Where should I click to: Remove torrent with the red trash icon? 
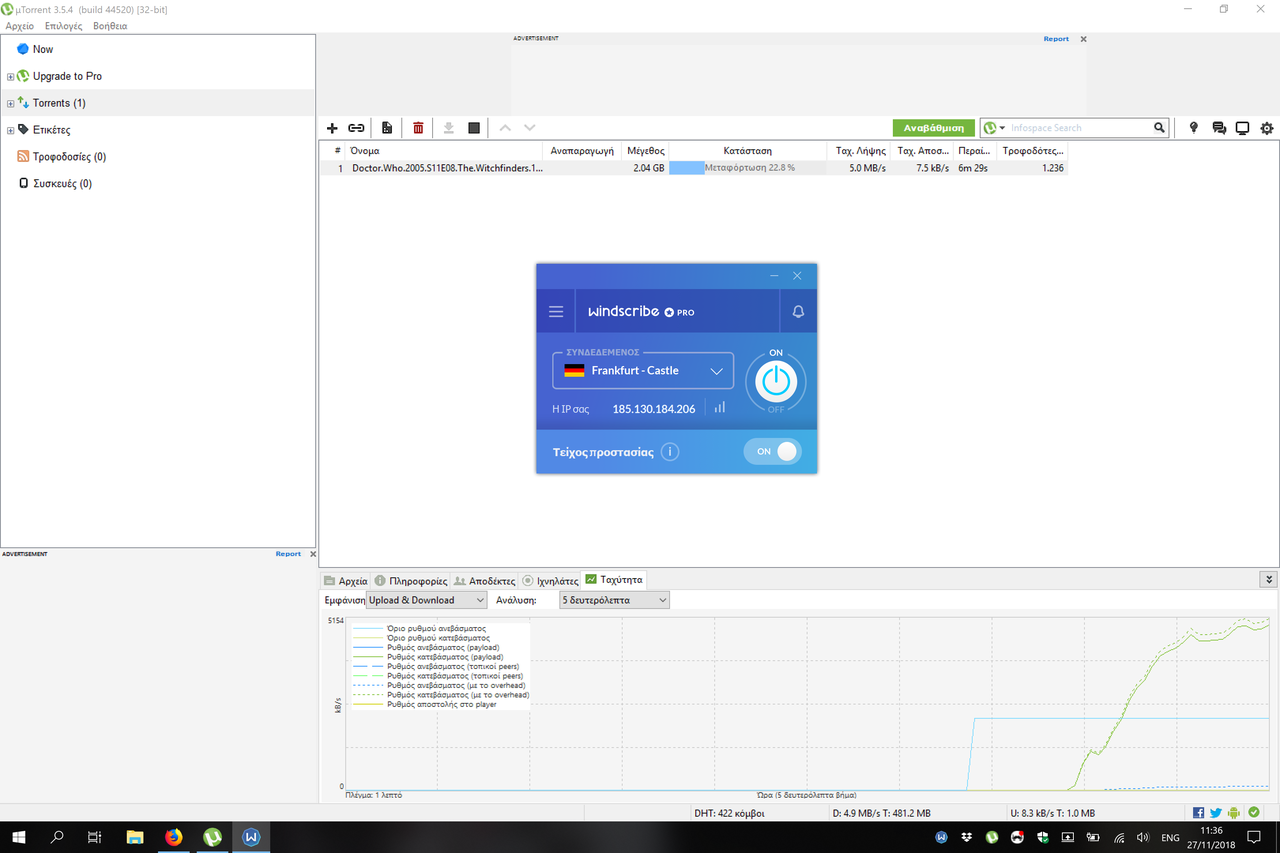(x=418, y=128)
